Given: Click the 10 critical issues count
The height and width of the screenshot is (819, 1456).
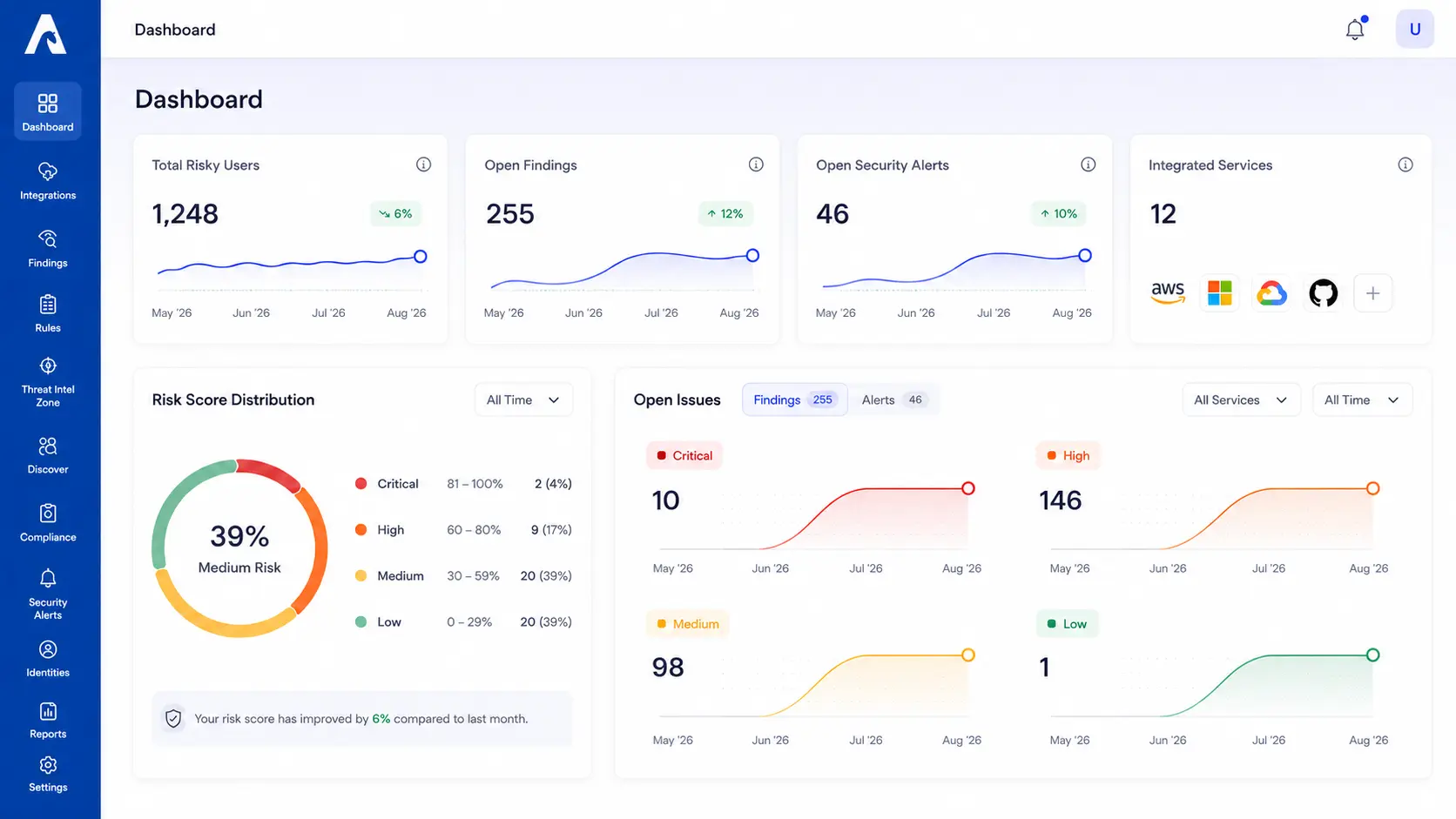Looking at the screenshot, I should (x=666, y=500).
